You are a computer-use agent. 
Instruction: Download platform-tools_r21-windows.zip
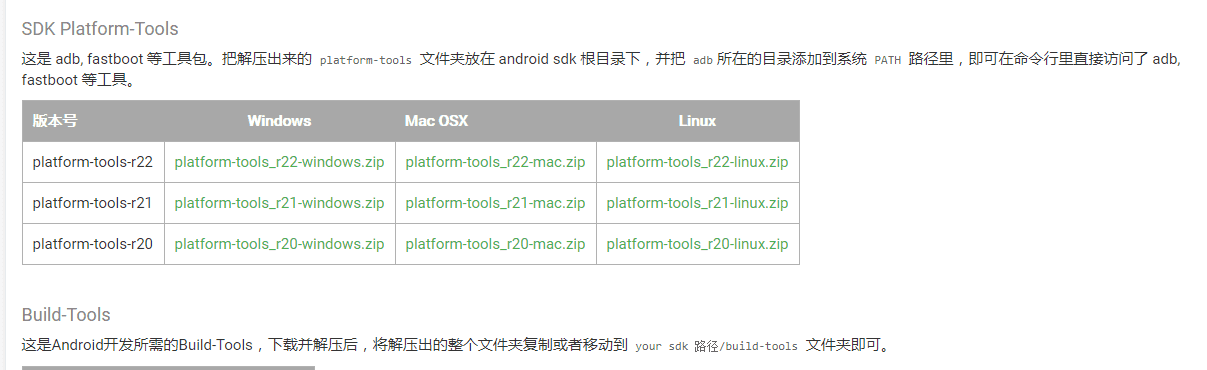coord(279,203)
